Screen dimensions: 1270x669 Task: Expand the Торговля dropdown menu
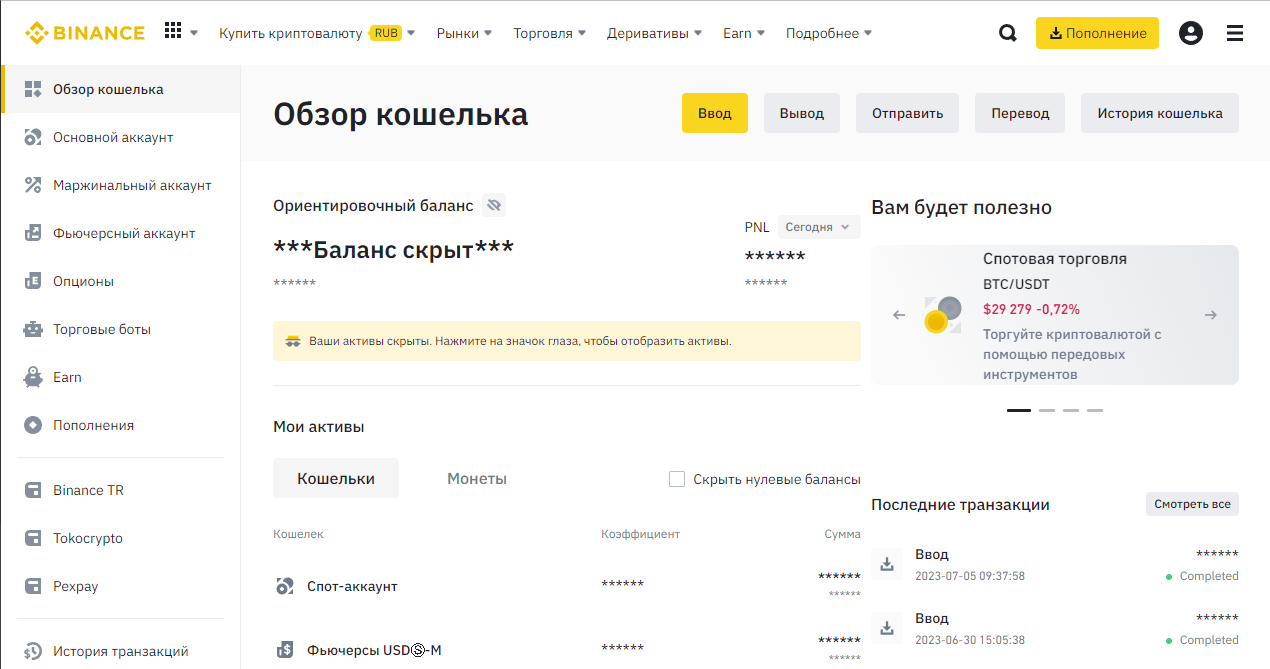[x=550, y=33]
